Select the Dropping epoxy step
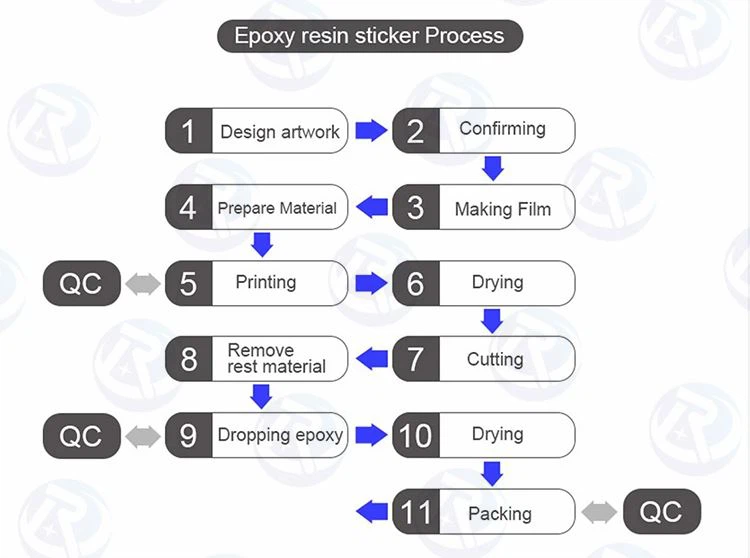This screenshot has width=750, height=558. 257,436
